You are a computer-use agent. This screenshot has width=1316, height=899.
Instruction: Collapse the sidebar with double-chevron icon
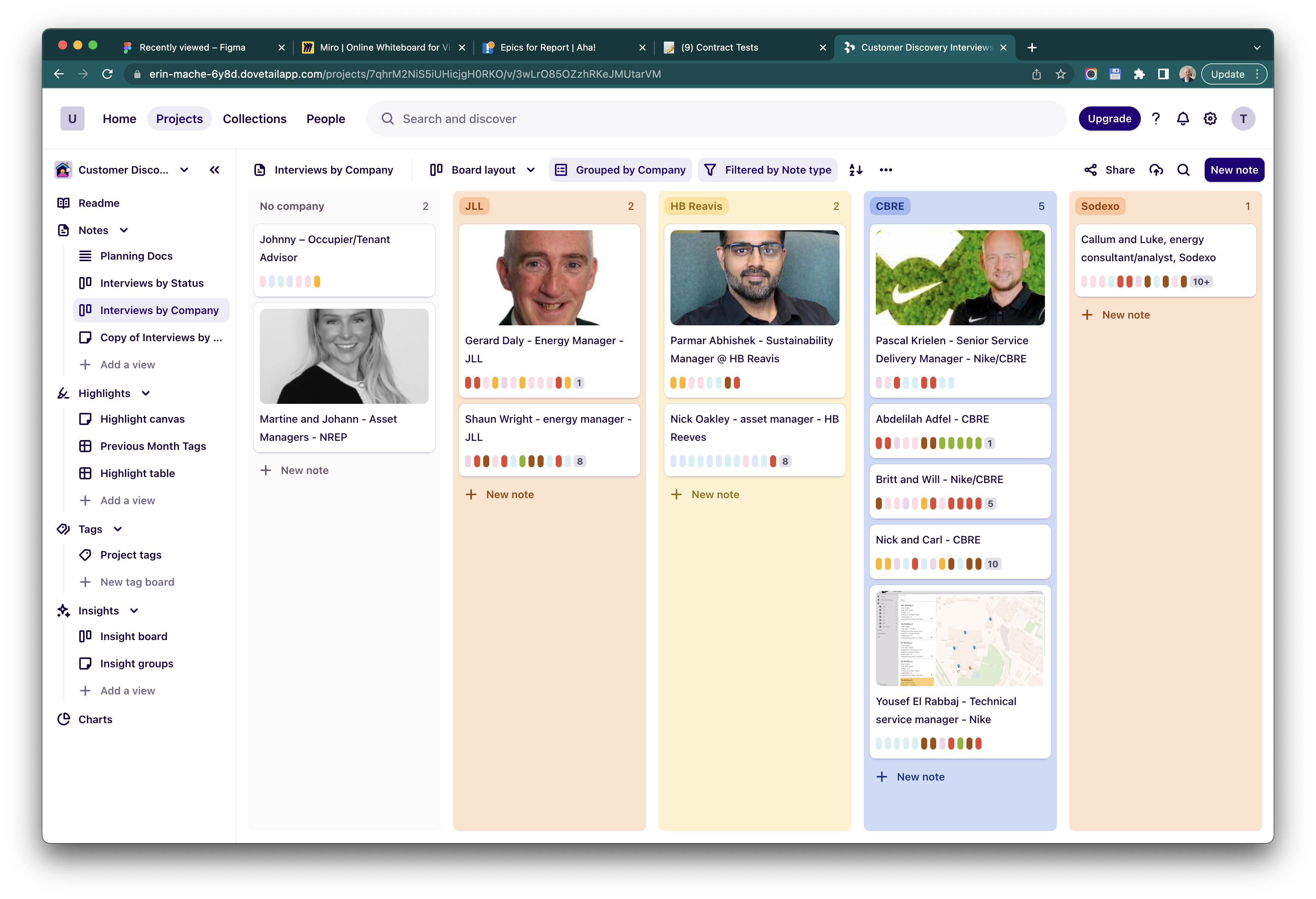pyautogui.click(x=214, y=170)
